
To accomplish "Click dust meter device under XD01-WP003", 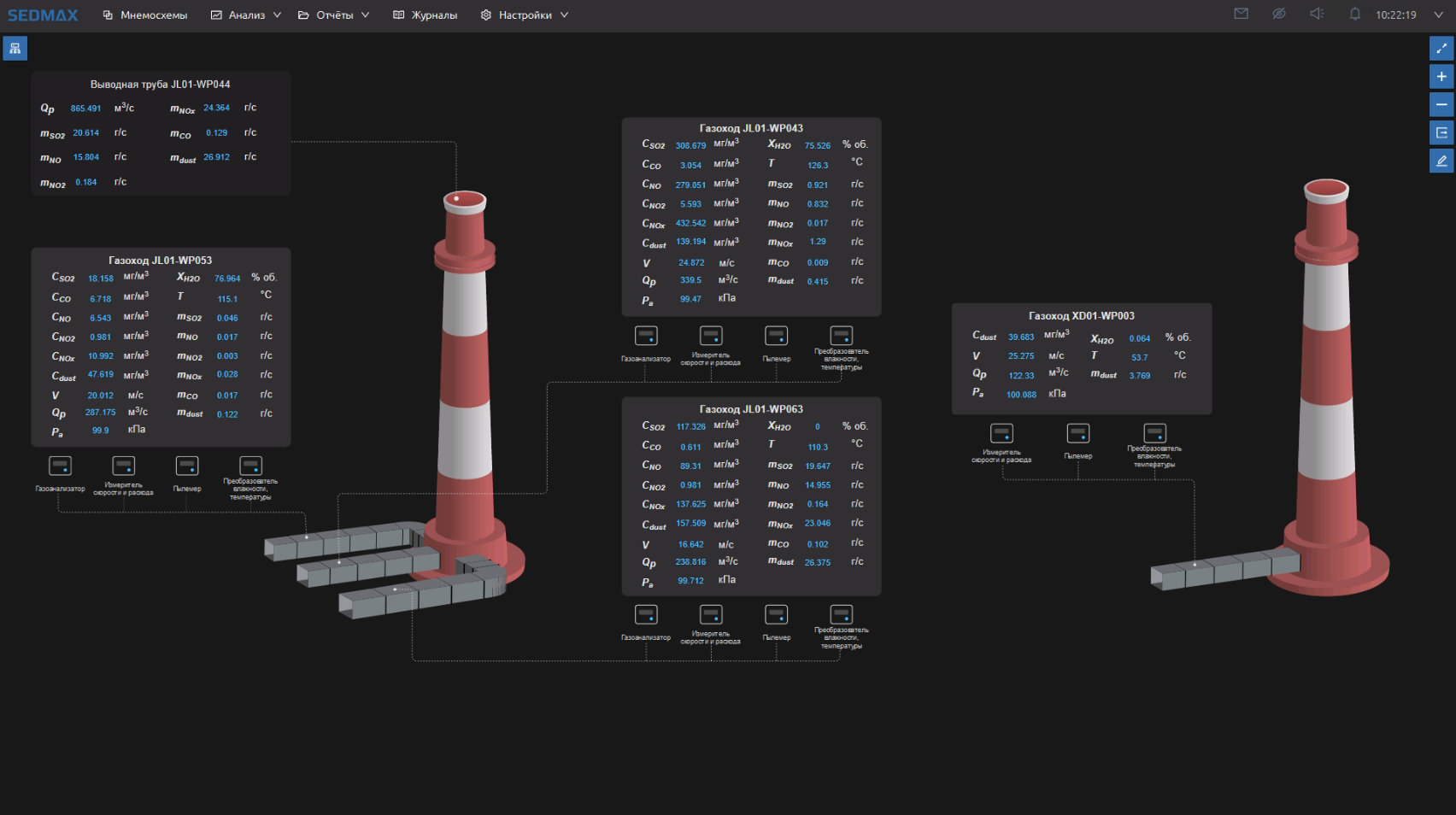I will pyautogui.click(x=1078, y=434).
